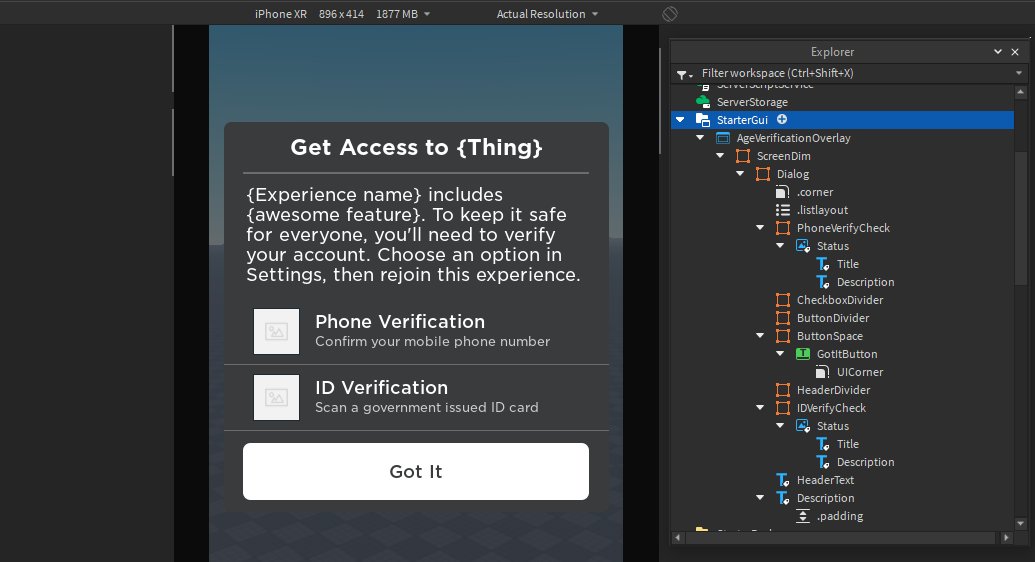Click the '{Experience name} includes' description paragraph

coord(414,234)
